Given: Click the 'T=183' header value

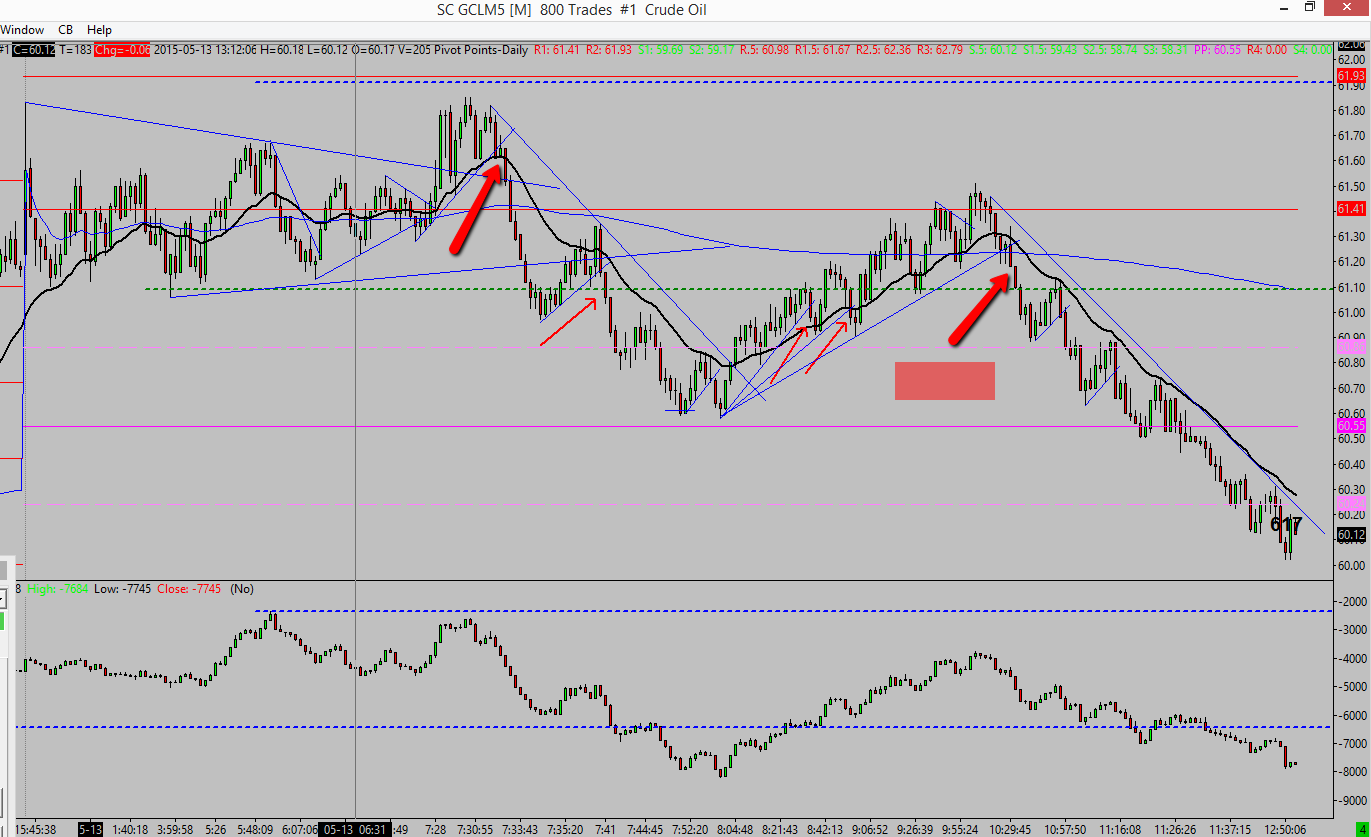Looking at the screenshot, I should [x=73, y=48].
